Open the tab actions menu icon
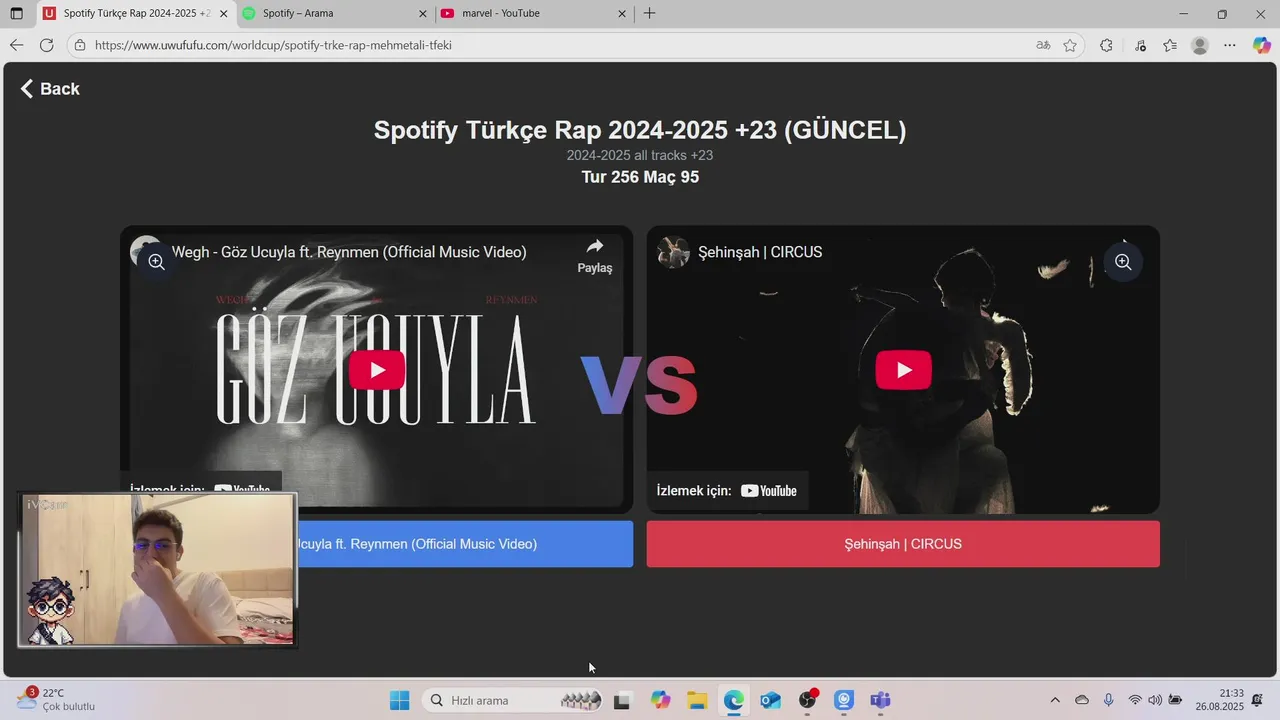Viewport: 1280px width, 720px height. (x=16, y=14)
